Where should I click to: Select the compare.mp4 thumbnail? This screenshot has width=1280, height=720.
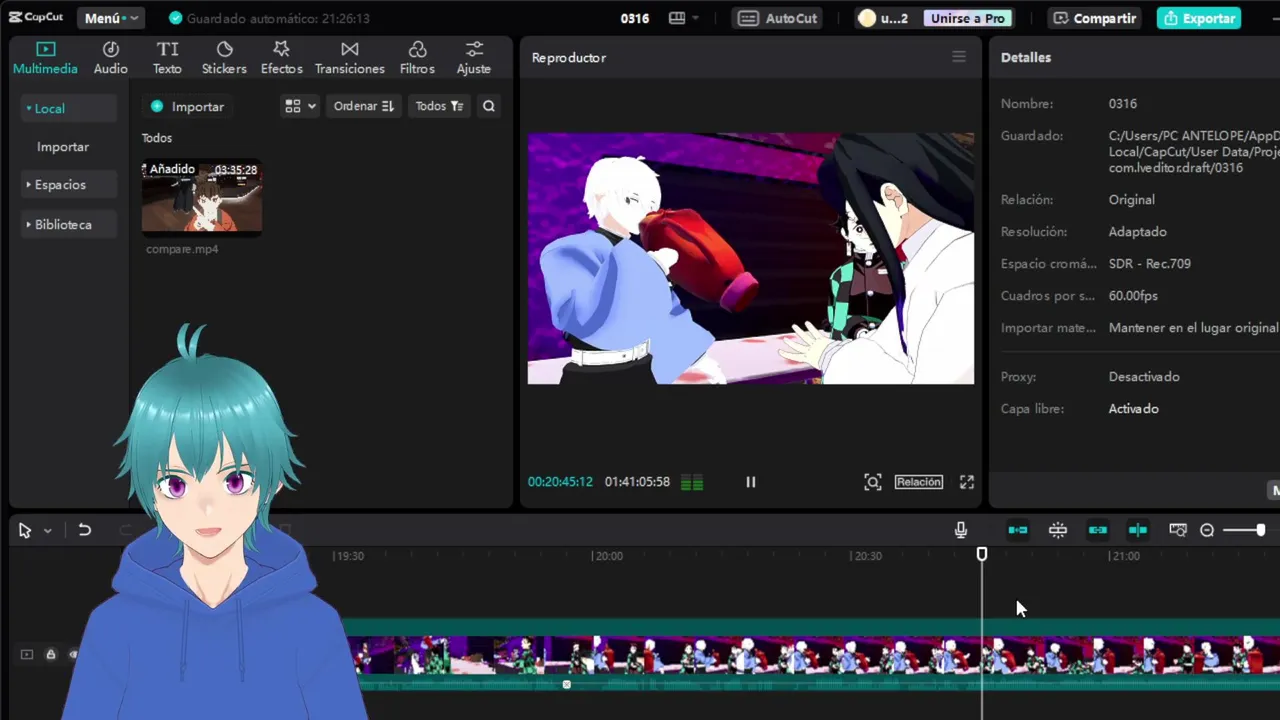(202, 197)
